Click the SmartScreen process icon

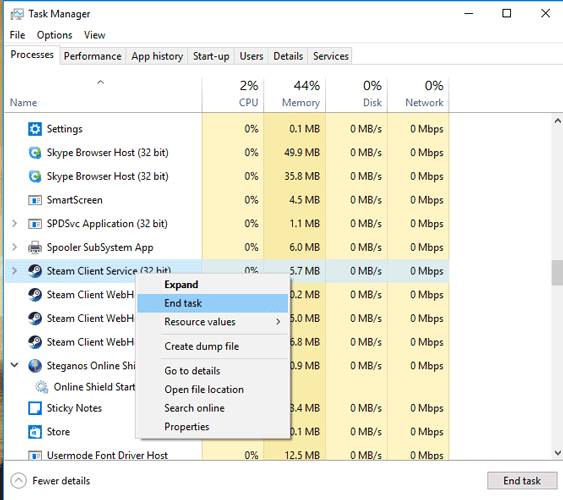click(x=35, y=200)
